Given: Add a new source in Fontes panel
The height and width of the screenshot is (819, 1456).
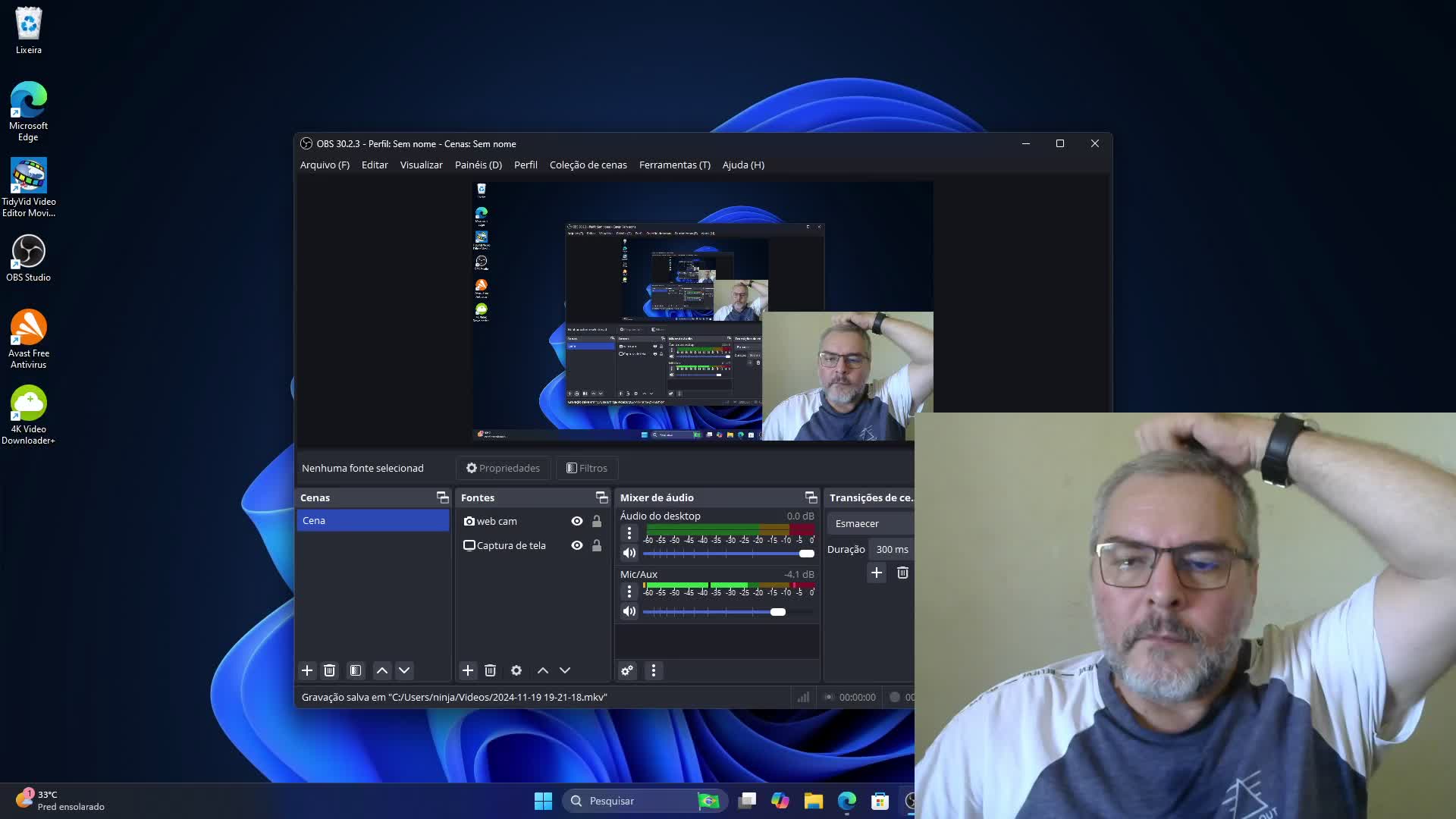Looking at the screenshot, I should pyautogui.click(x=468, y=670).
